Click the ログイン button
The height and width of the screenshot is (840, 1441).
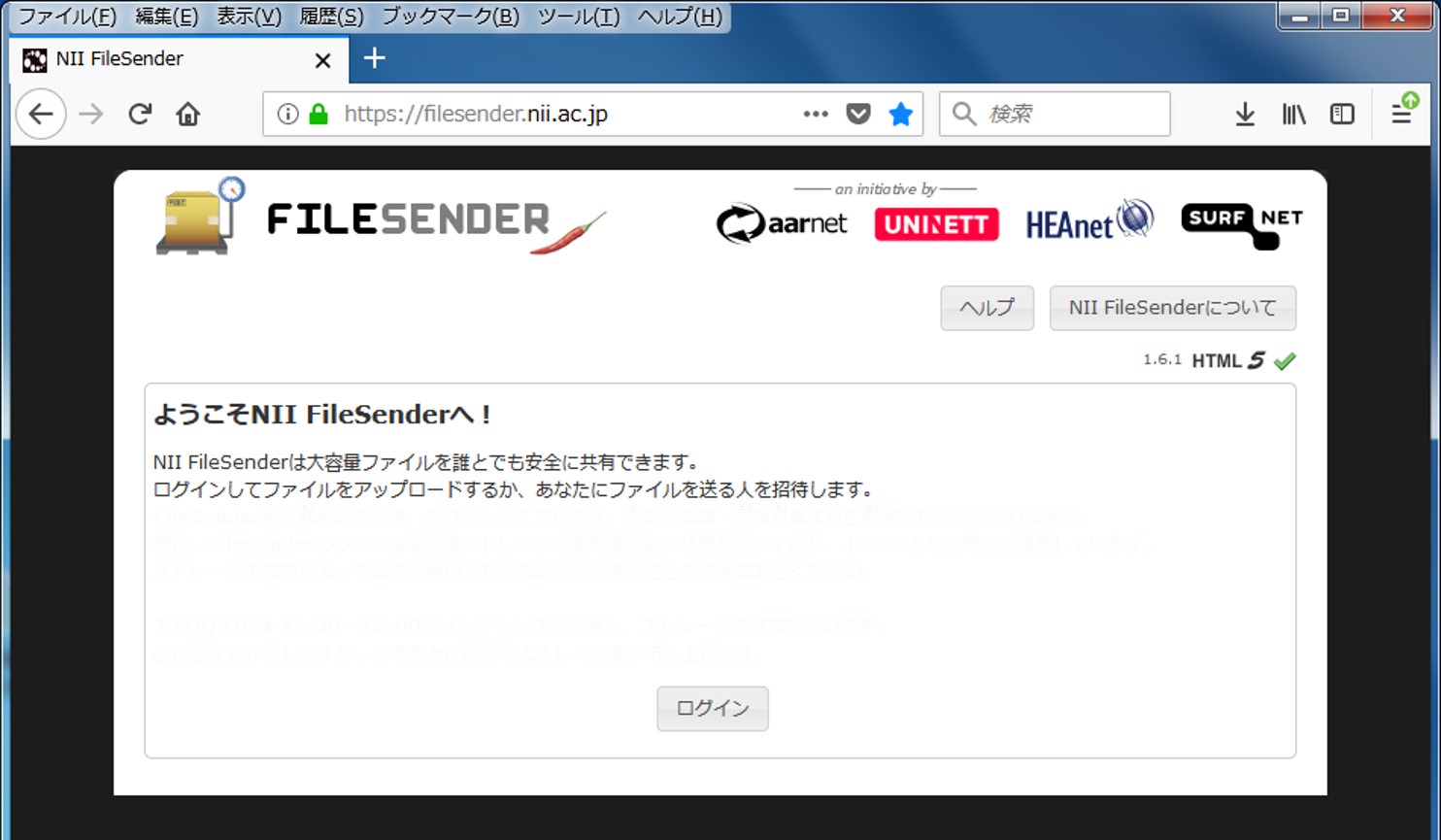click(713, 709)
